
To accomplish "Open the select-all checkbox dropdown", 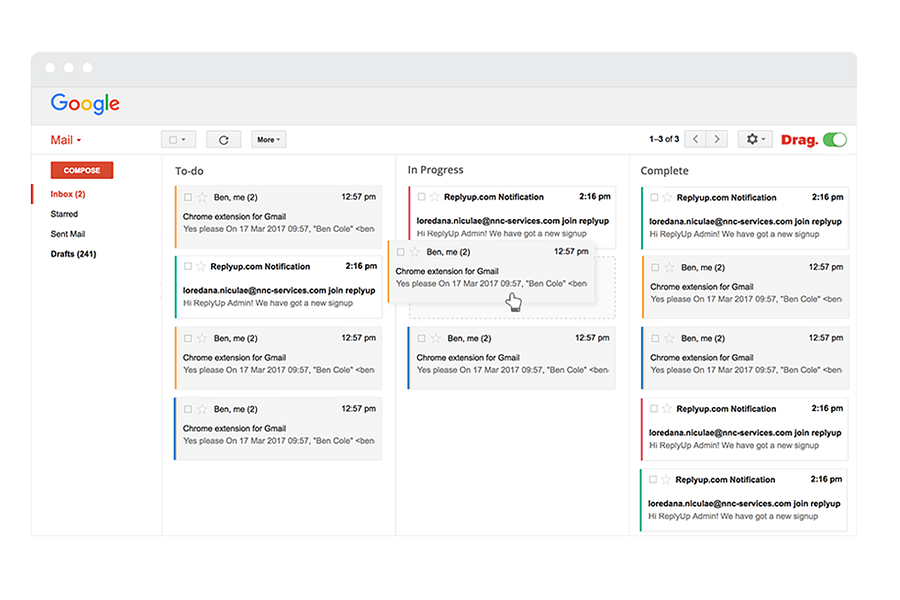I will pos(178,140).
